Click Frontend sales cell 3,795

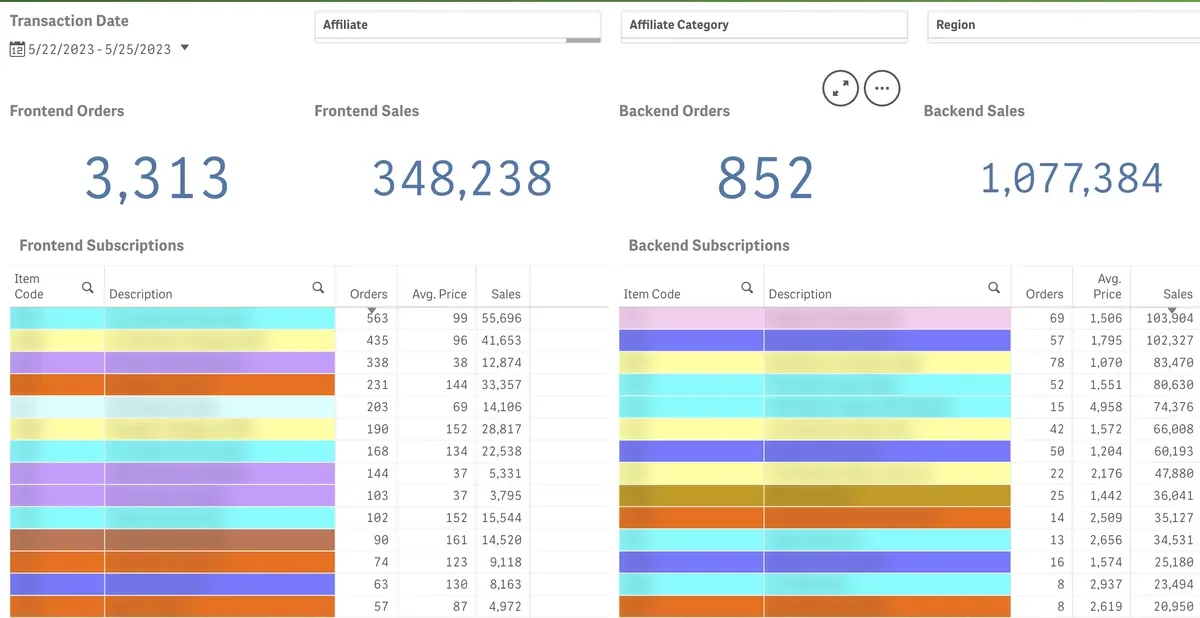pos(505,495)
